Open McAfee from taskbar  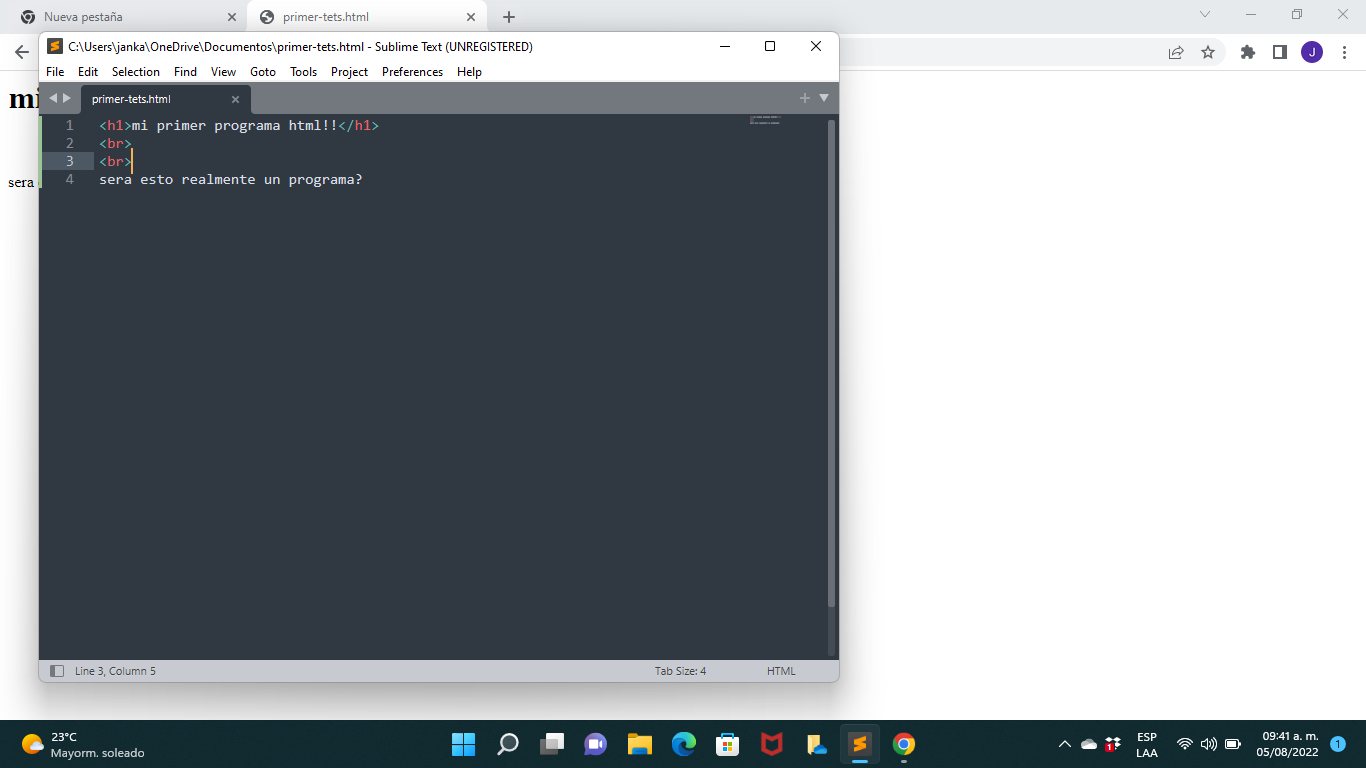point(771,744)
